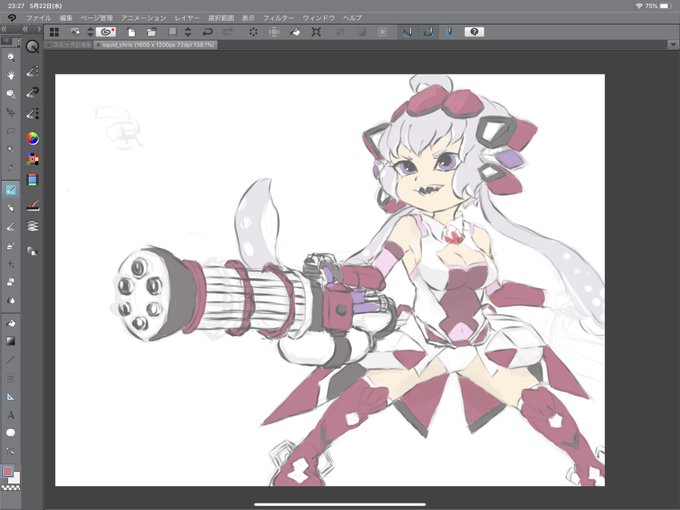
Task: Open the Tool Property panel icon
Action: tap(33, 92)
